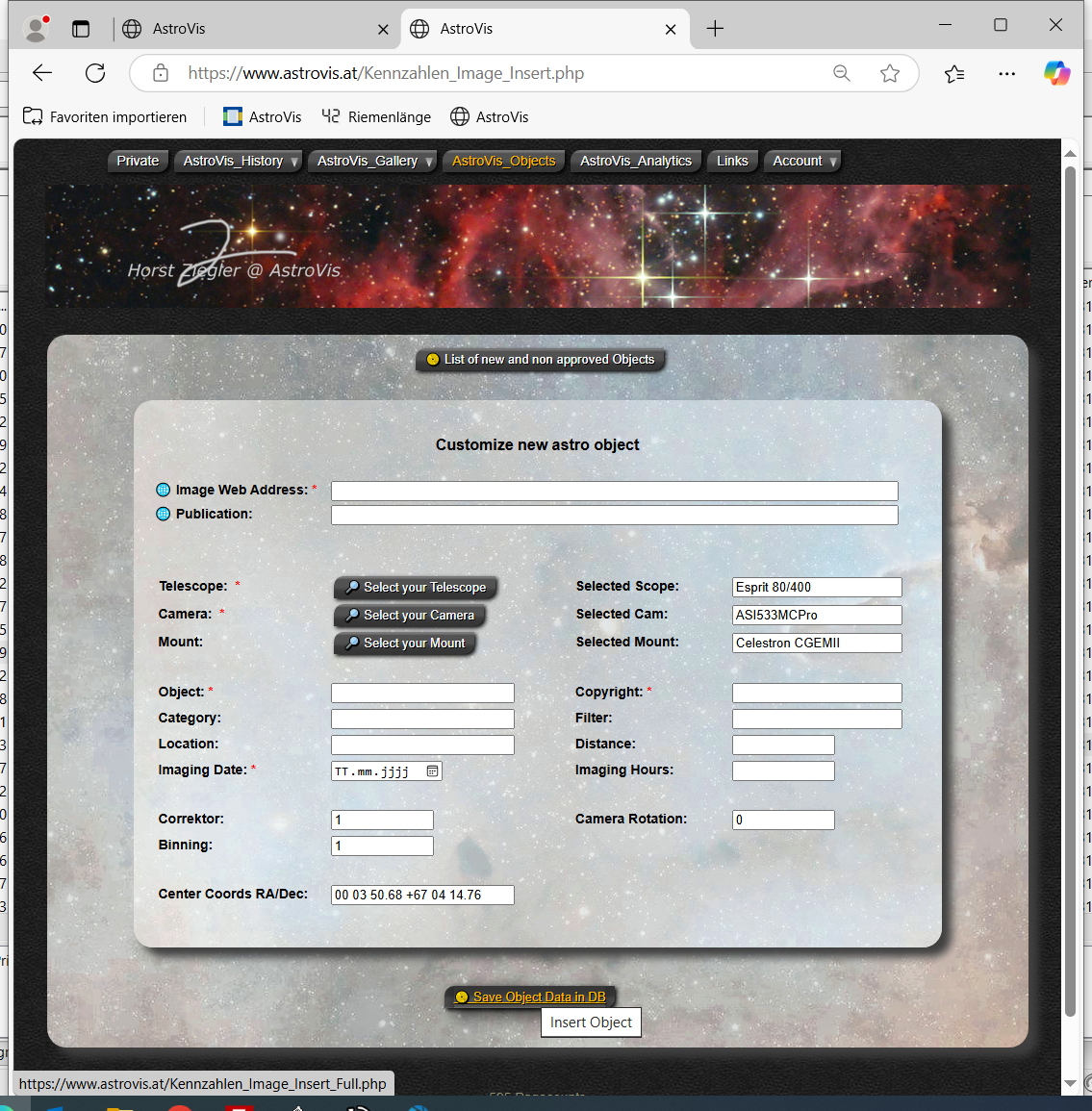Open the browser profile menu
Image resolution: width=1092 pixels, height=1111 pixels.
(x=36, y=28)
